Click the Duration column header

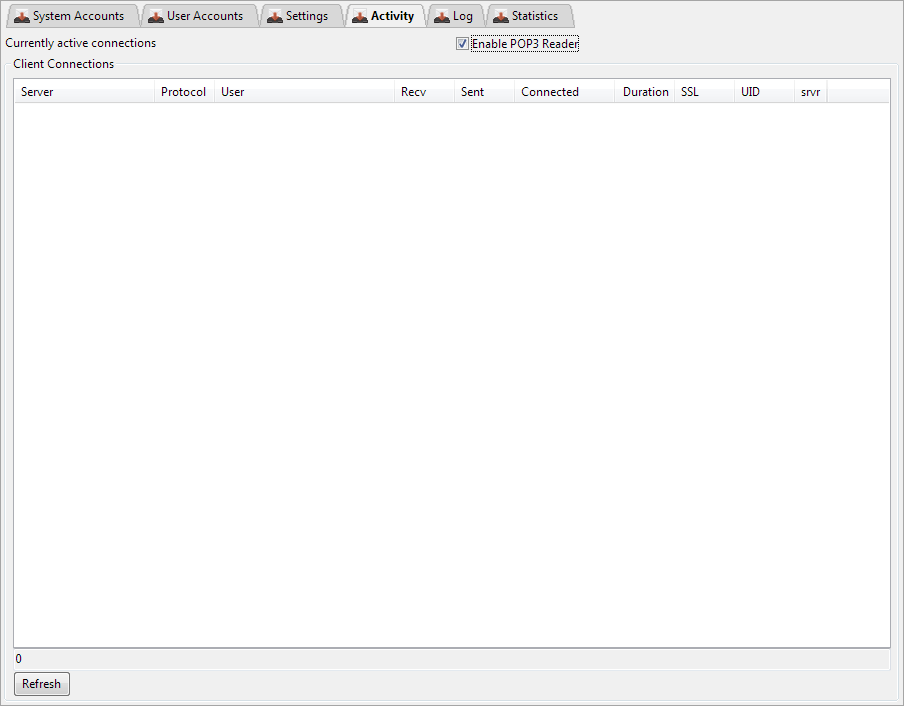(x=645, y=92)
